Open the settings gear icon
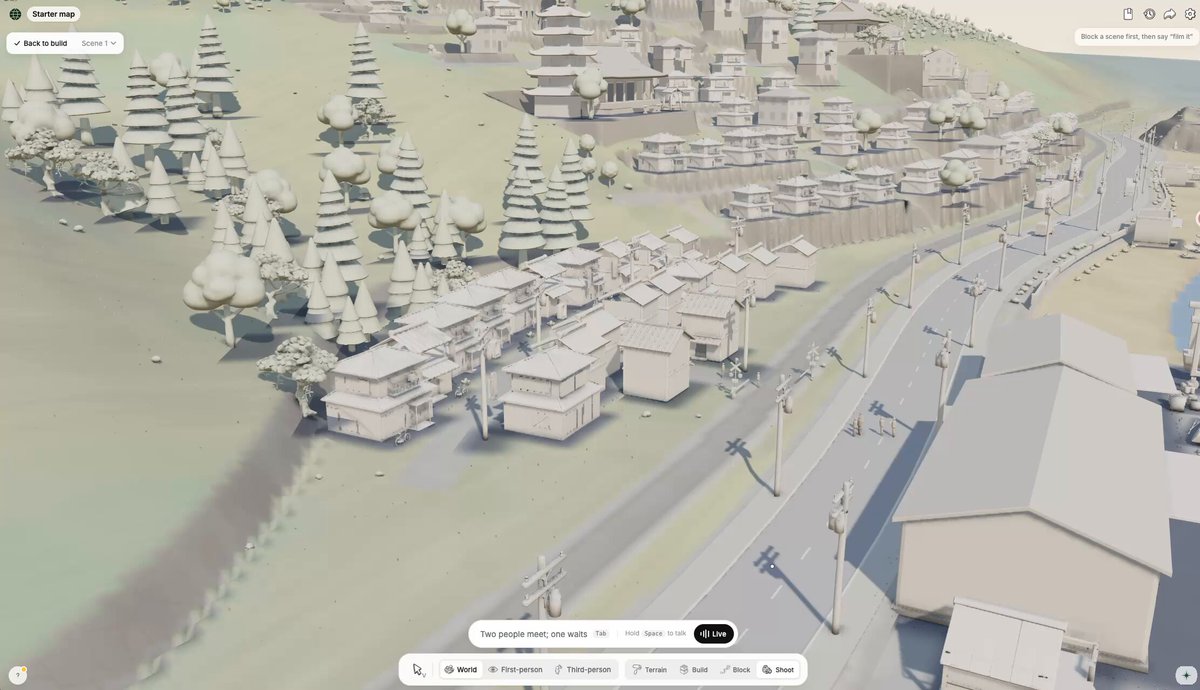 tap(1190, 14)
